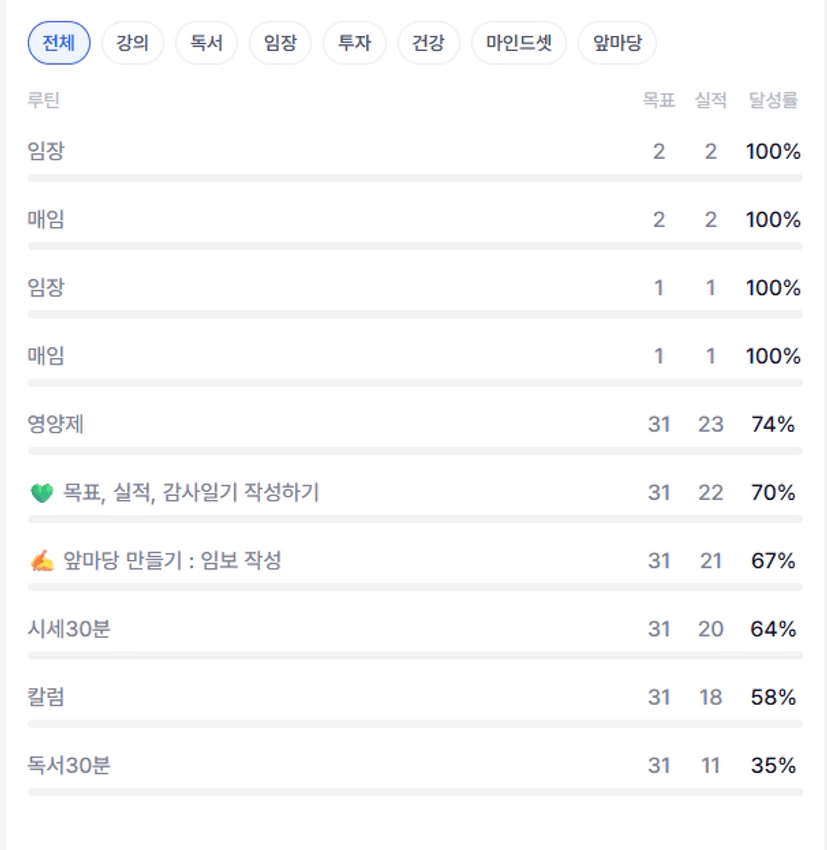Viewport: 827px width, 850px height.
Task: Click the 목표 column header
Action: pyautogui.click(x=659, y=100)
